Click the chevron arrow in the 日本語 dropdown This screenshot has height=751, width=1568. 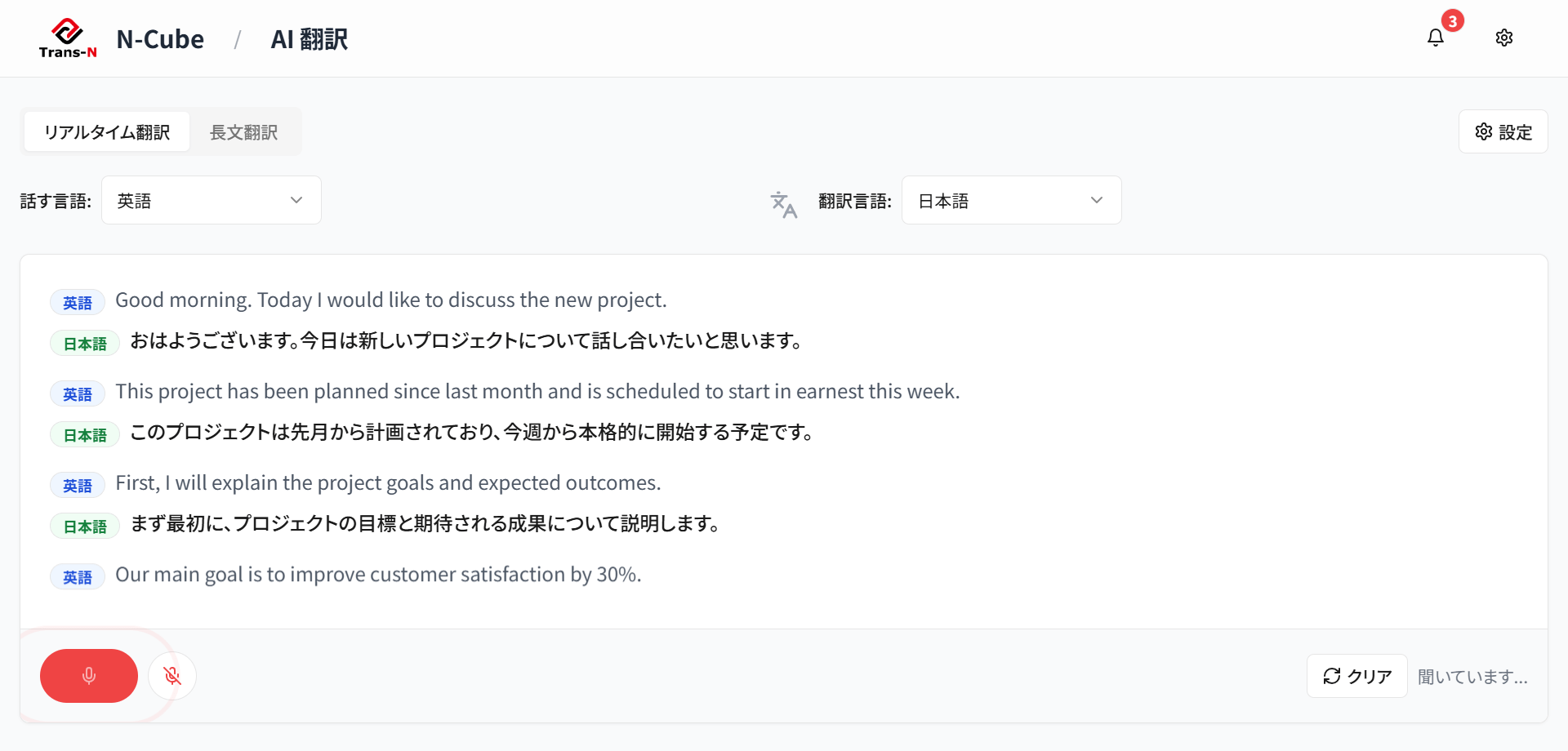pyautogui.click(x=1097, y=201)
